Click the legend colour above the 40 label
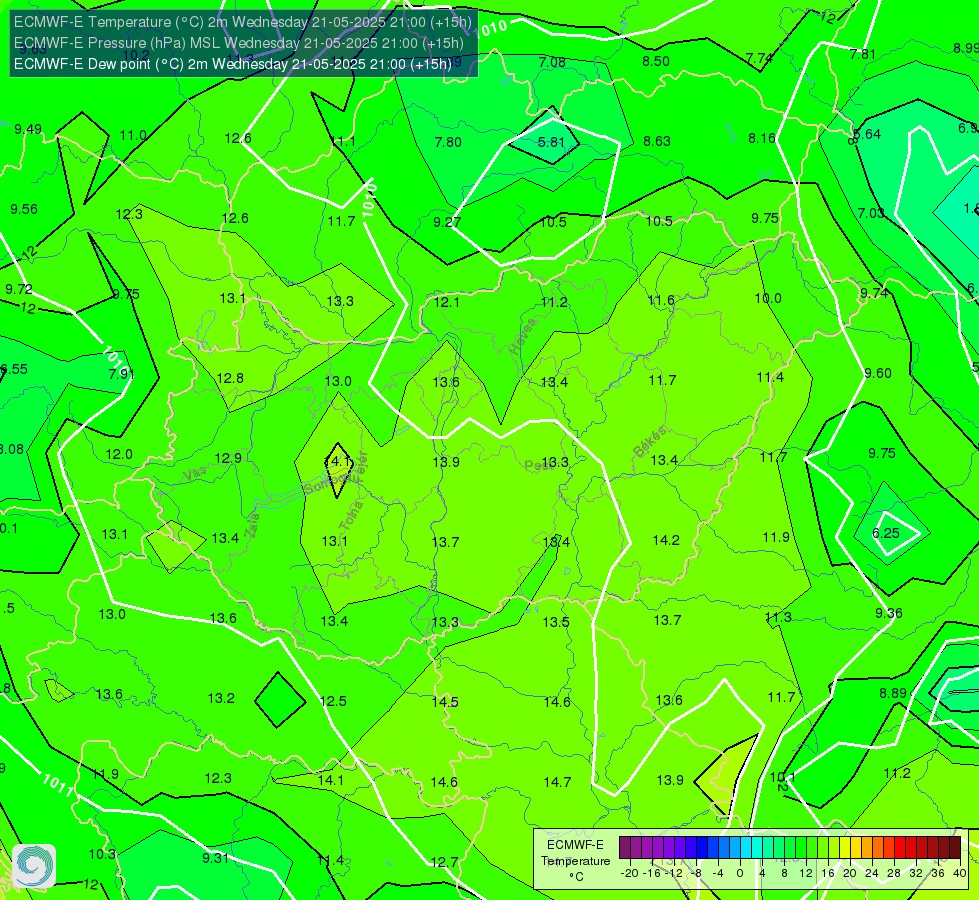This screenshot has width=979, height=900. [955, 848]
